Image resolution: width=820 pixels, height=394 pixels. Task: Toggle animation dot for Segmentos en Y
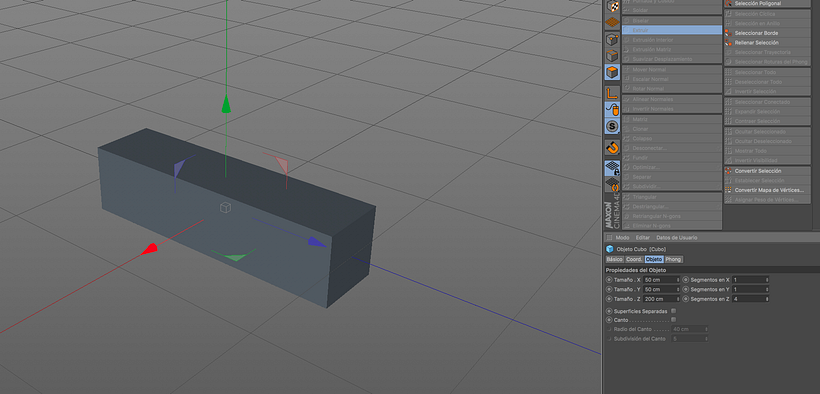click(686, 289)
